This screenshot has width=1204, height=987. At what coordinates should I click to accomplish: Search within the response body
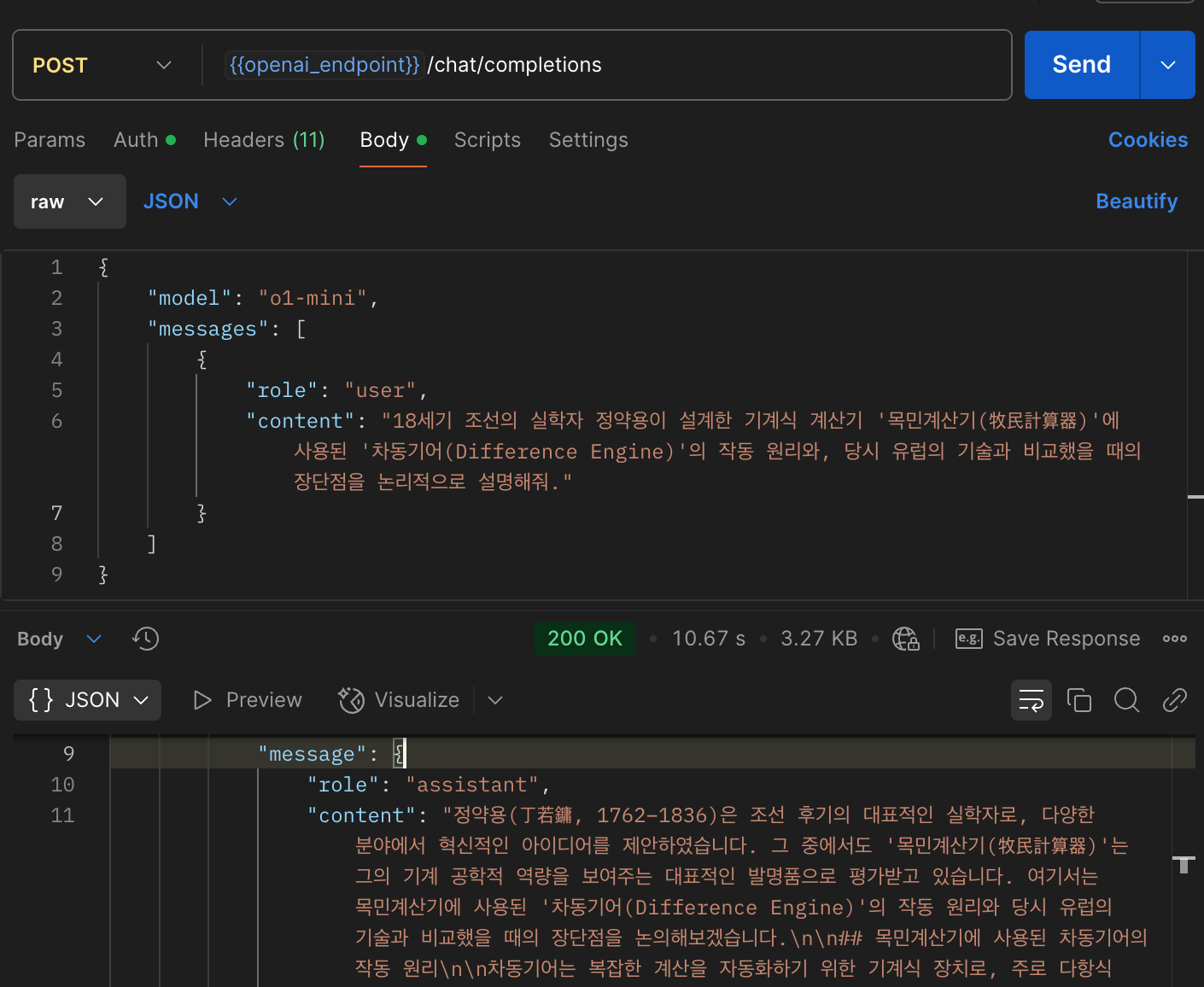1126,700
